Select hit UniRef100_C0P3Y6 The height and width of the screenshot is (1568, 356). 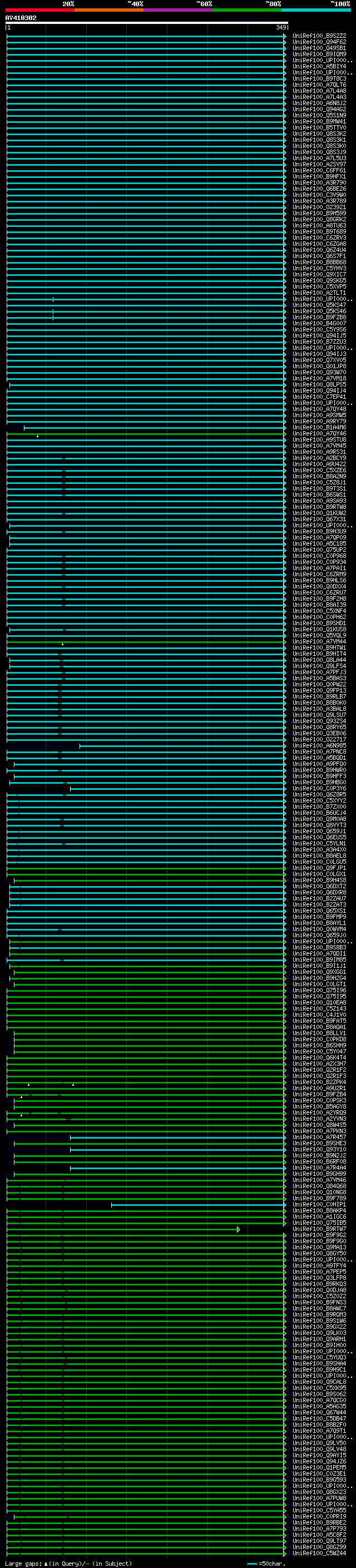click(x=319, y=788)
